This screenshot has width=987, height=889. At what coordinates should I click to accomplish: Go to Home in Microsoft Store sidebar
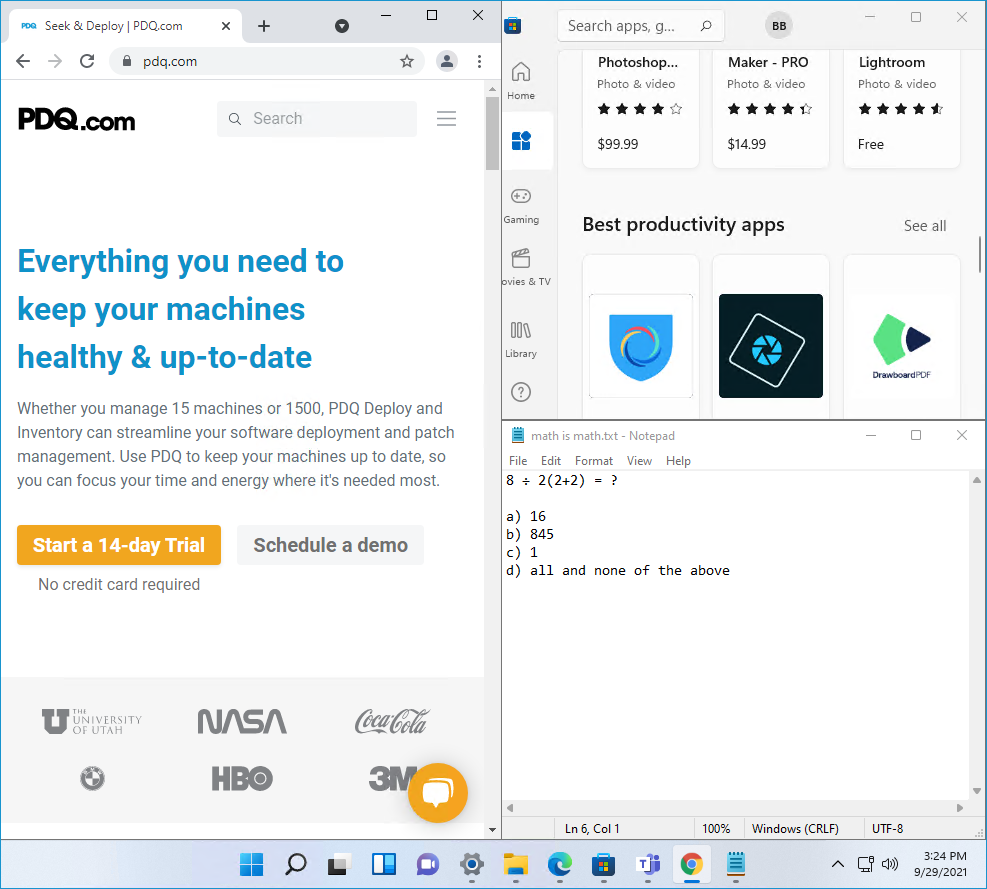[x=521, y=81]
